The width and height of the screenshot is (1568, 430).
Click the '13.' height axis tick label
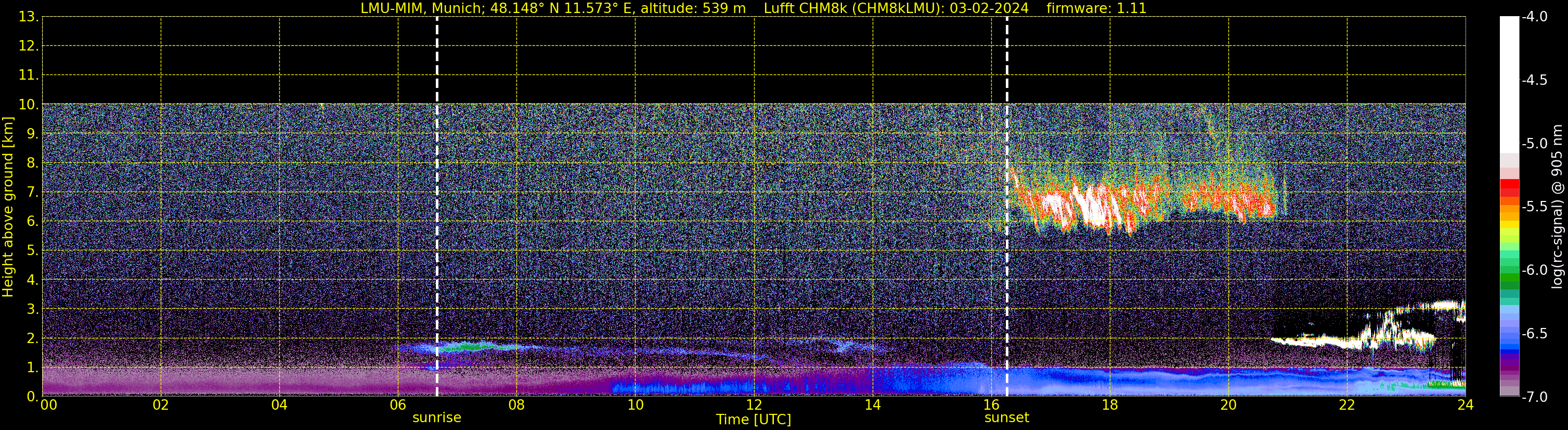[x=29, y=17]
